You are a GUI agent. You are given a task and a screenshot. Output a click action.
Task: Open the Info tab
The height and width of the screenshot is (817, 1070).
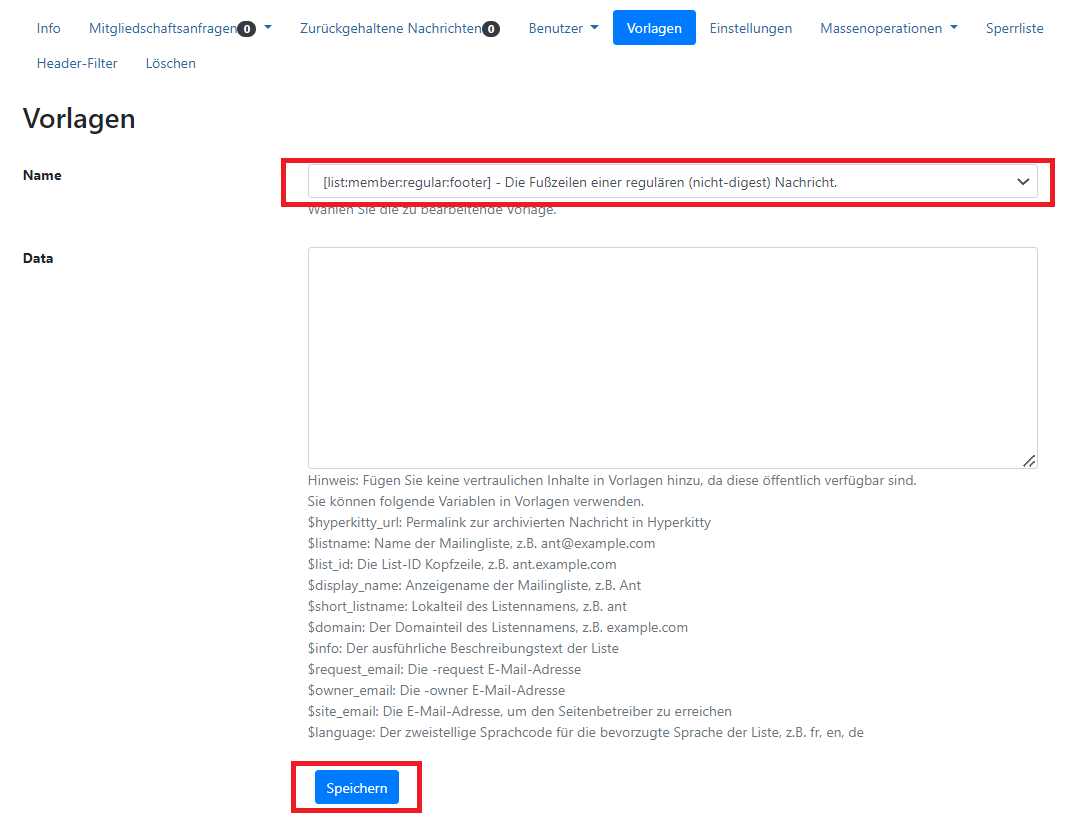tap(48, 27)
